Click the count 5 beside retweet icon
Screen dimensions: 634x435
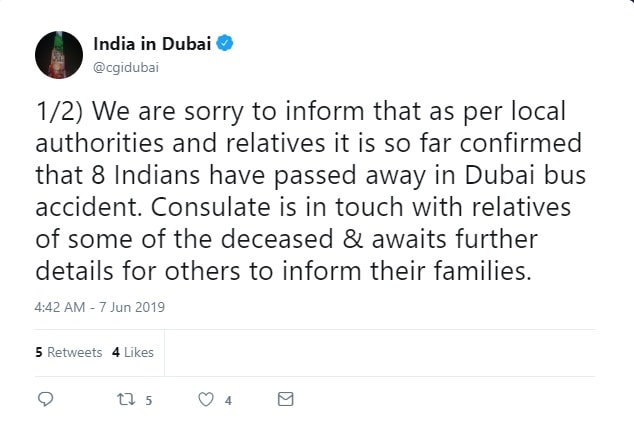point(148,400)
